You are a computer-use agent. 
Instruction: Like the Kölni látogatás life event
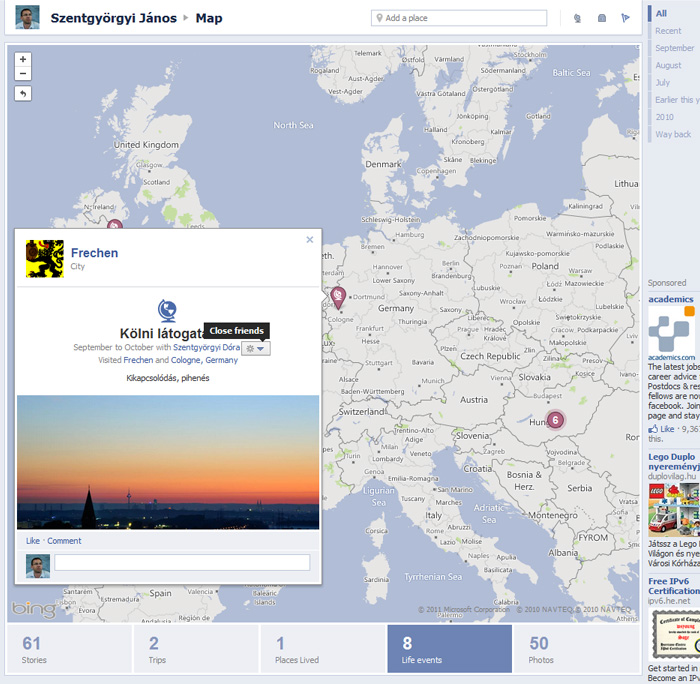point(33,541)
